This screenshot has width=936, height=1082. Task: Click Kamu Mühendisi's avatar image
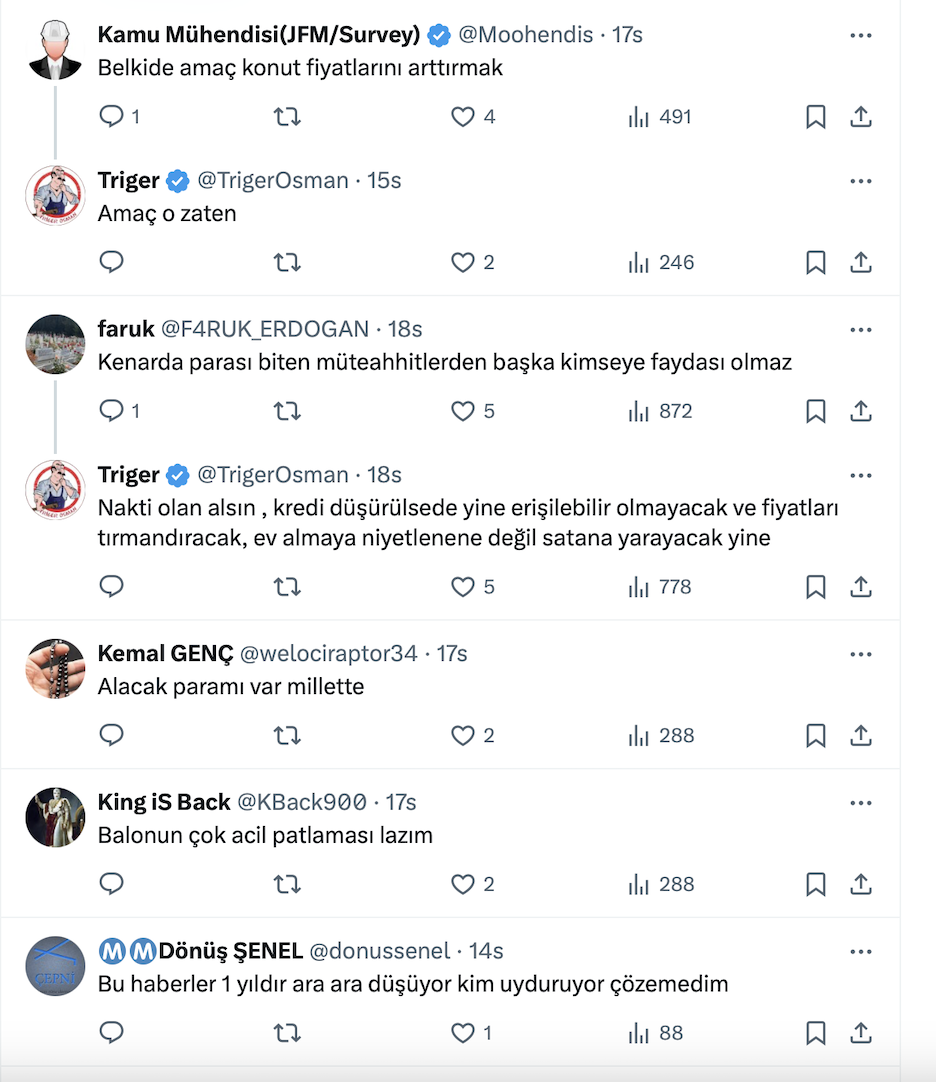pyautogui.click(x=55, y=49)
